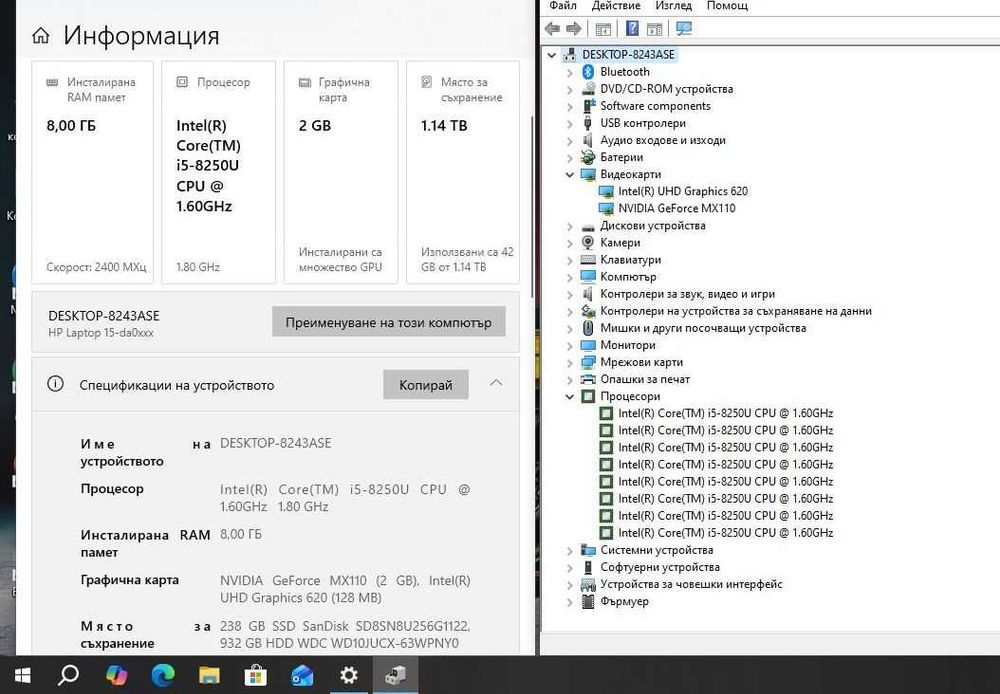Viewport: 1000px width, 694px height.
Task: Open the Помощ menu
Action: (x=727, y=6)
